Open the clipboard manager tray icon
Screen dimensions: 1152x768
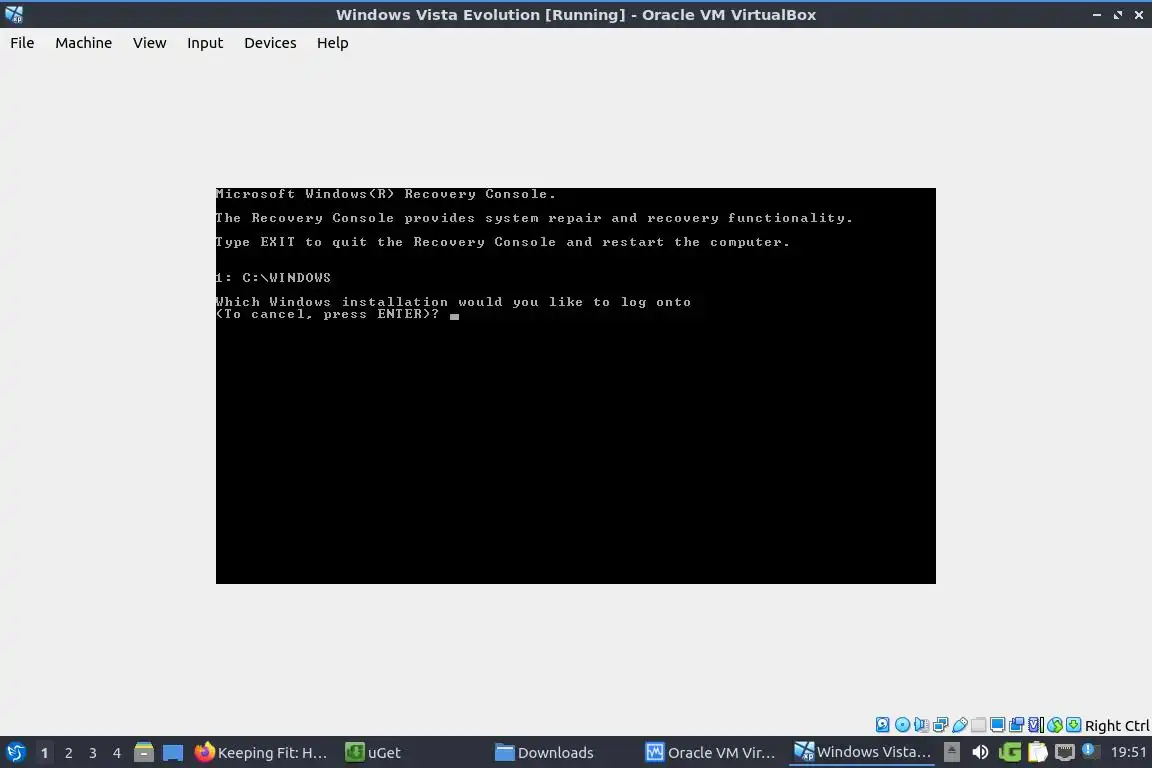click(1037, 752)
